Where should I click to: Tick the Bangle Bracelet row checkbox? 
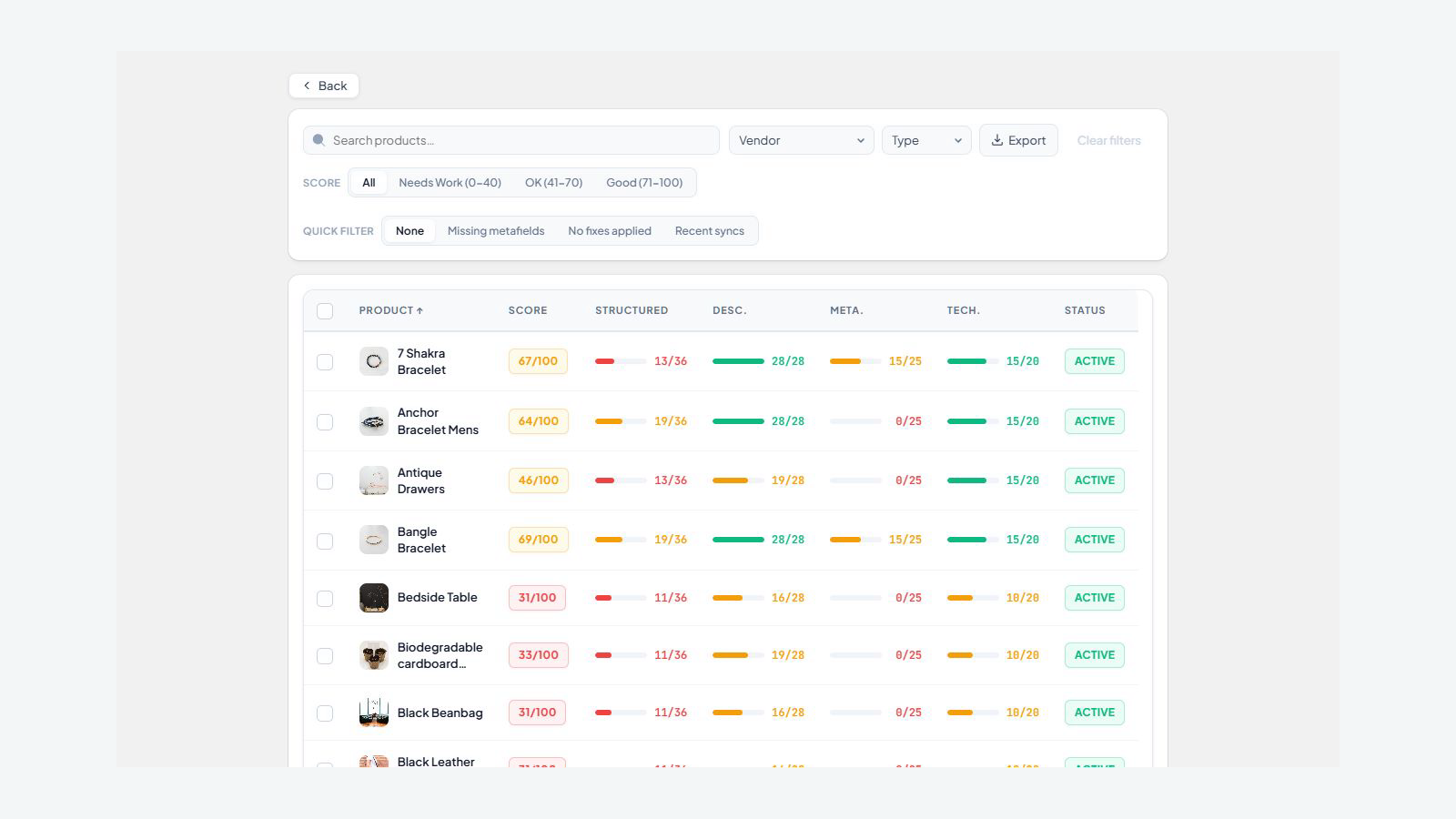[x=325, y=541]
